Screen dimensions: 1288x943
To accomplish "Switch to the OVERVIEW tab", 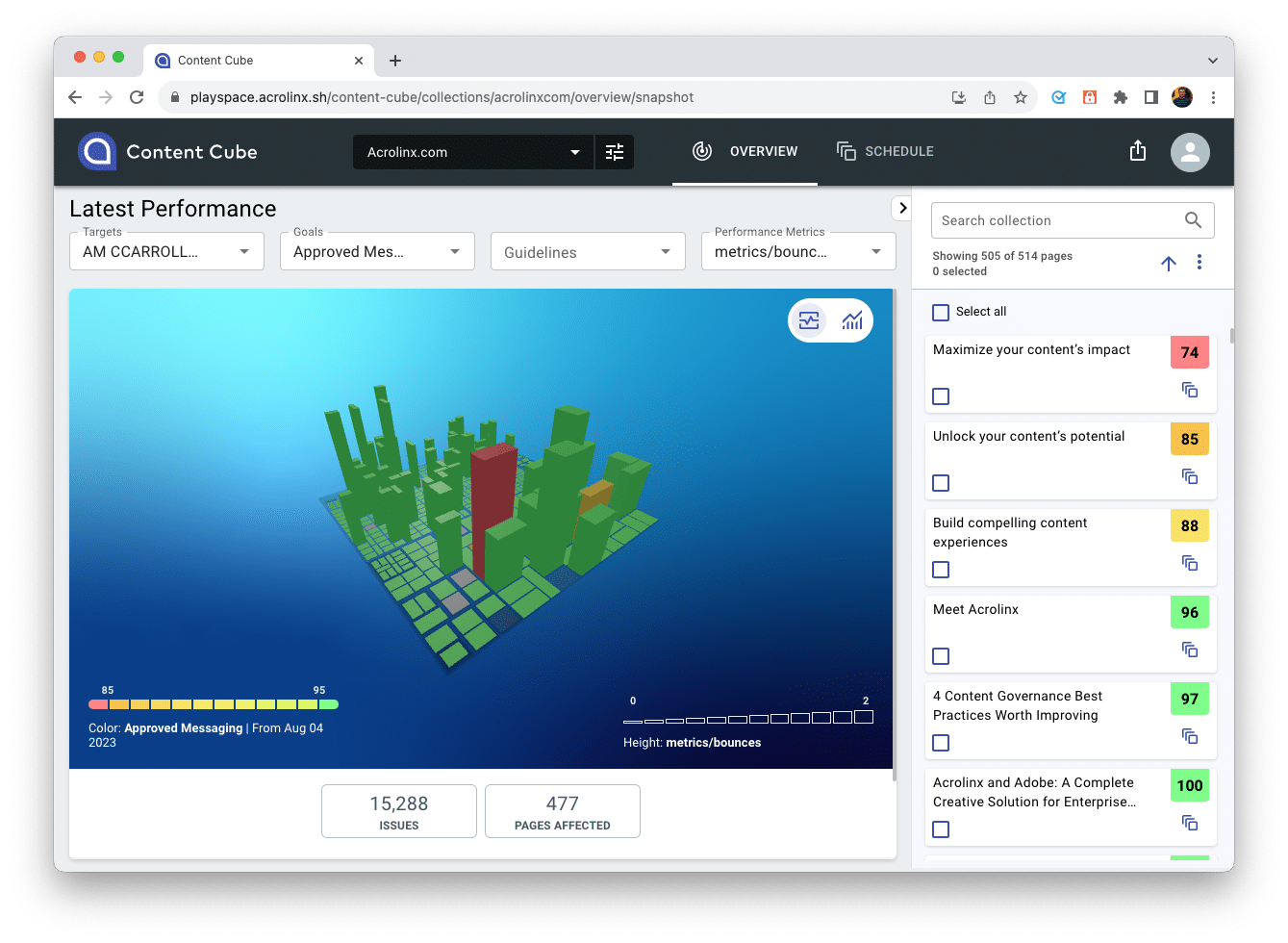I will tap(745, 151).
